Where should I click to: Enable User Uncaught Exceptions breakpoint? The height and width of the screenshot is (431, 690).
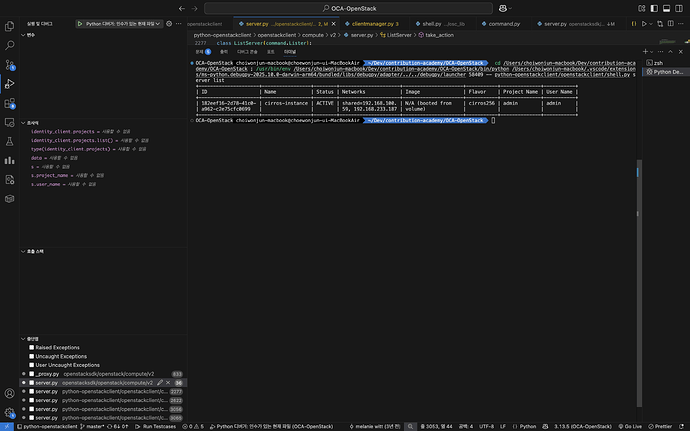pos(31,365)
